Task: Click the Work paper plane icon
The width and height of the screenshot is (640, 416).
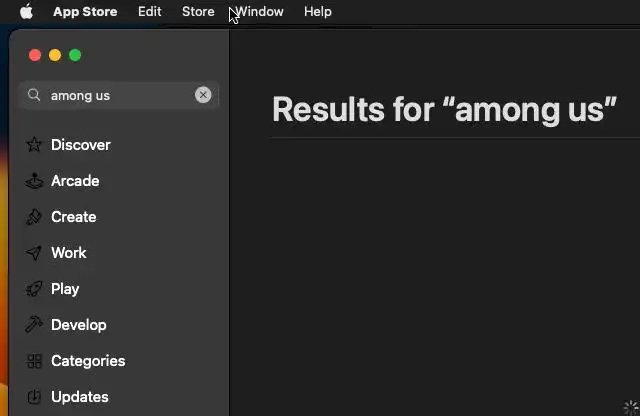Action: click(x=34, y=253)
